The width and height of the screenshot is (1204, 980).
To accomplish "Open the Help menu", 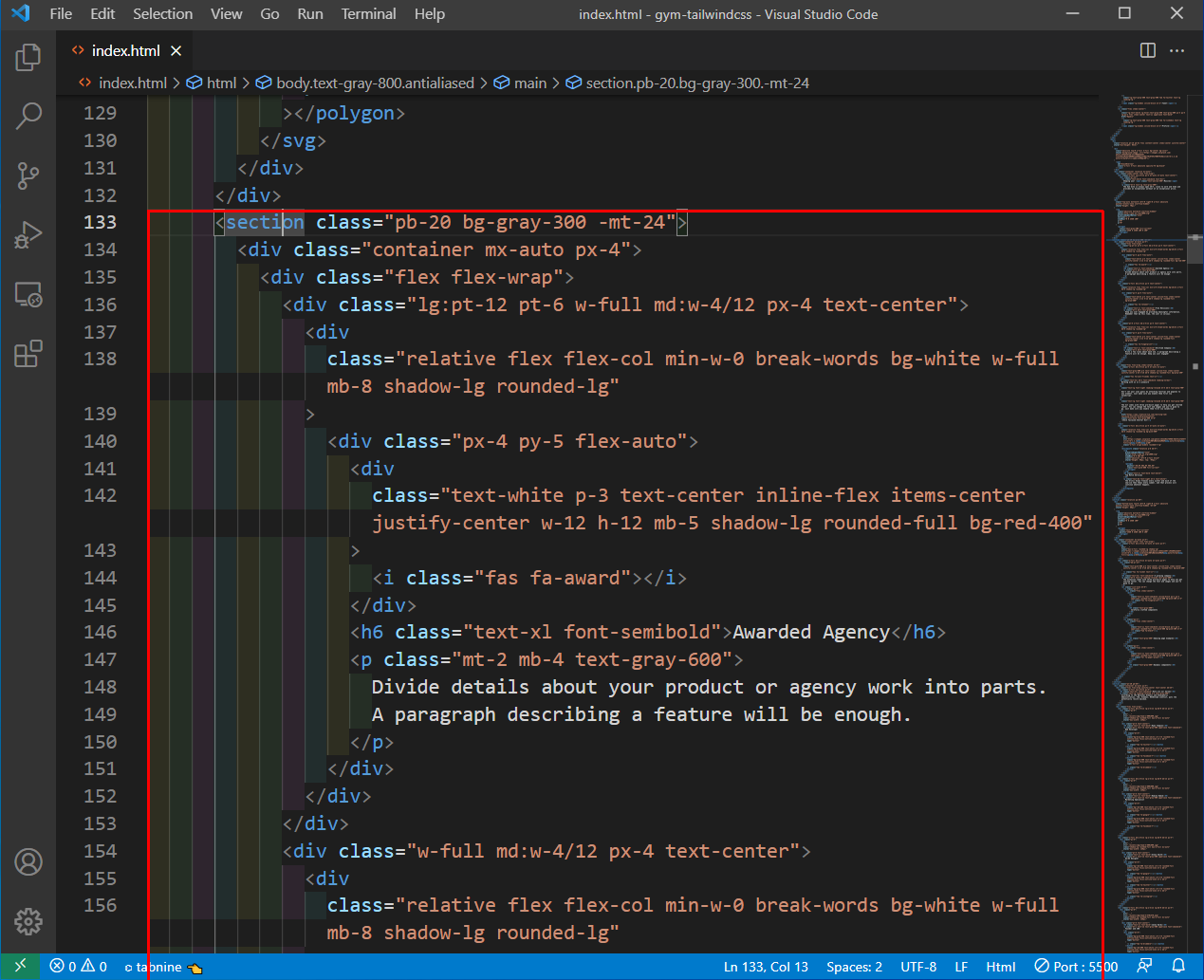I will (430, 13).
